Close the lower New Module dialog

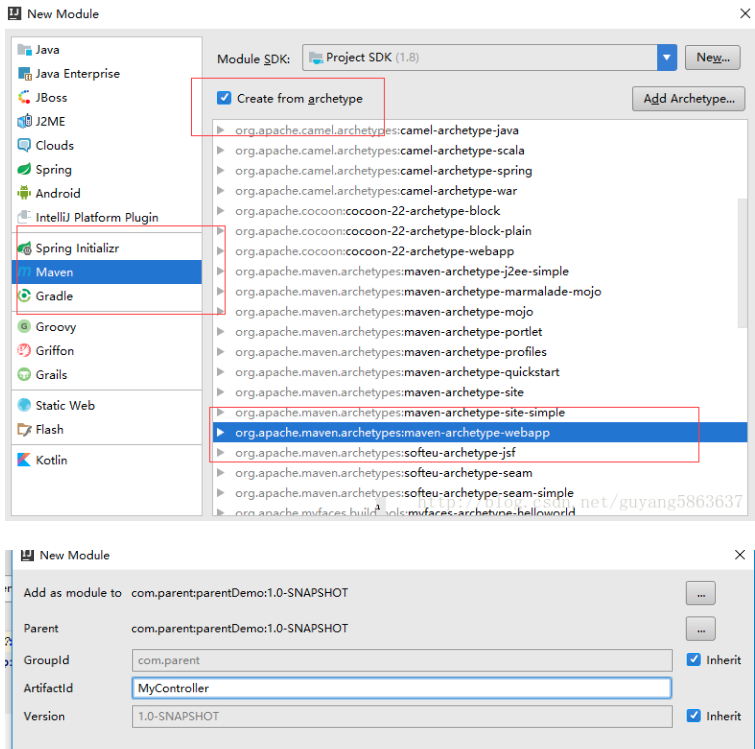tap(740, 555)
